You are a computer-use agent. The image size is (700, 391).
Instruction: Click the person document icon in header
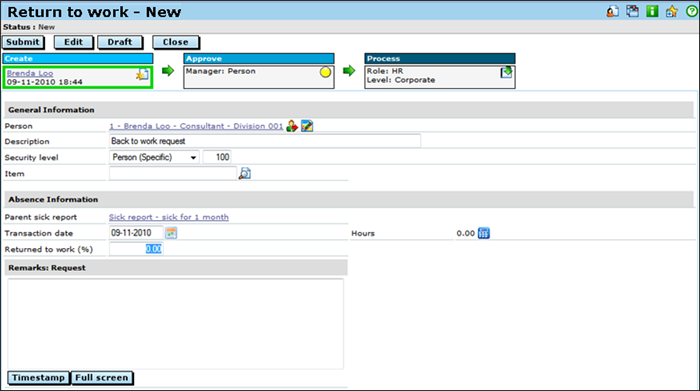[x=613, y=11]
